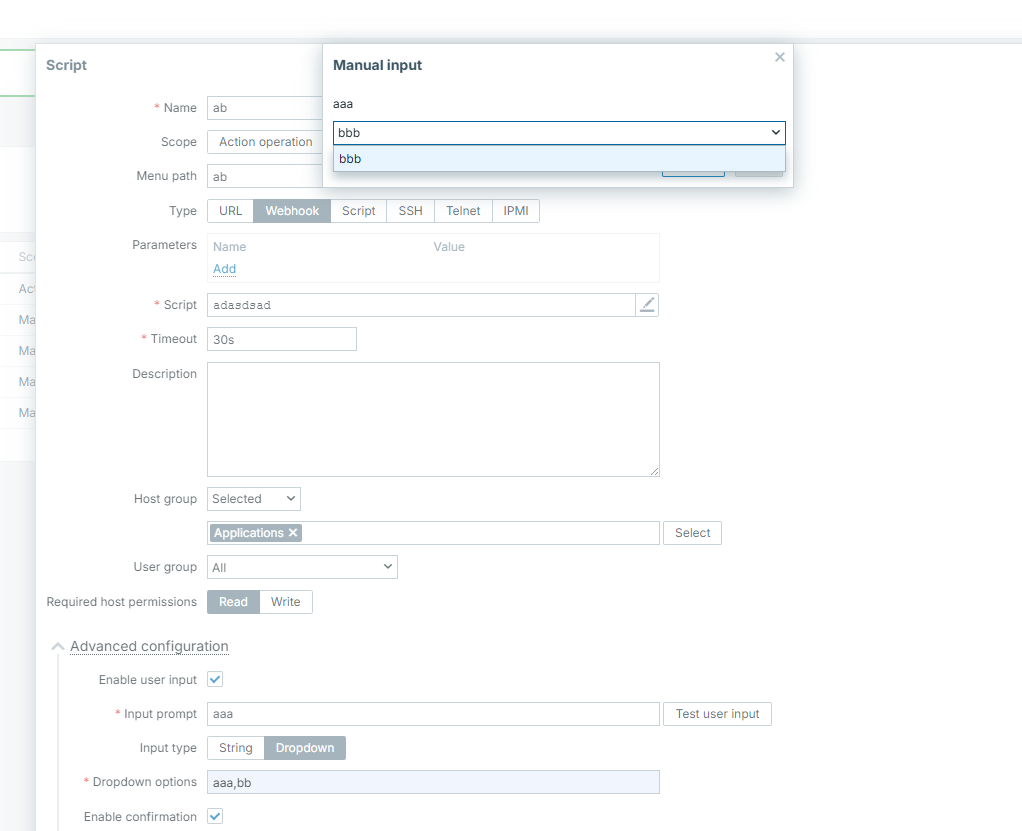The height and width of the screenshot is (831, 1022).
Task: Choose the bbb option in list
Action: coord(559,159)
